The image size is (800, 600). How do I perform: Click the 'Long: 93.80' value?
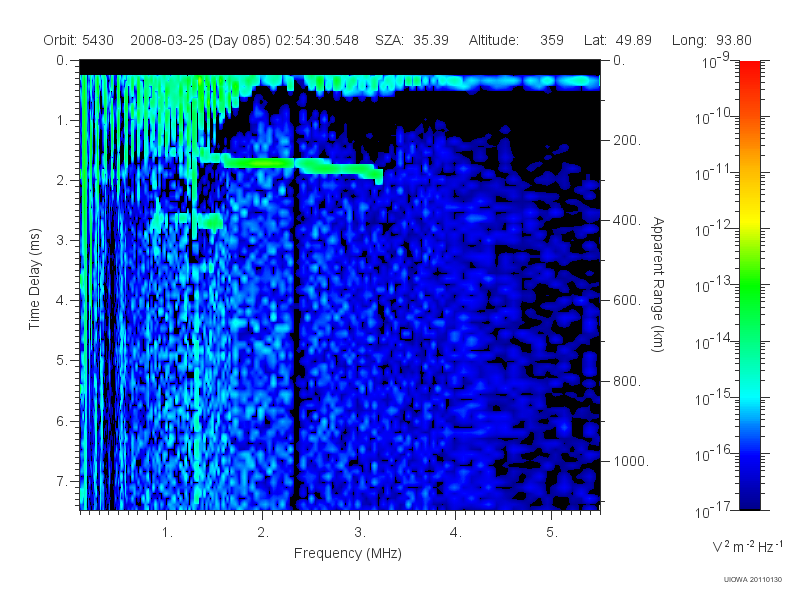coord(712,40)
